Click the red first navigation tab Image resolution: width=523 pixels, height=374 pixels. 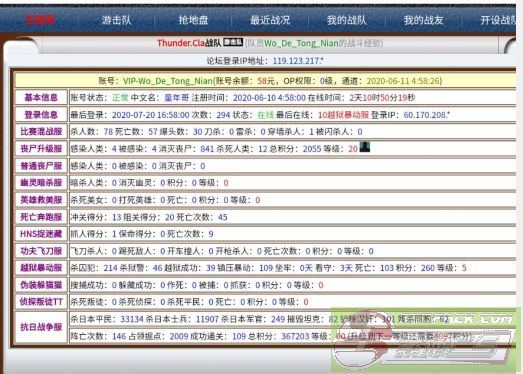(40, 20)
